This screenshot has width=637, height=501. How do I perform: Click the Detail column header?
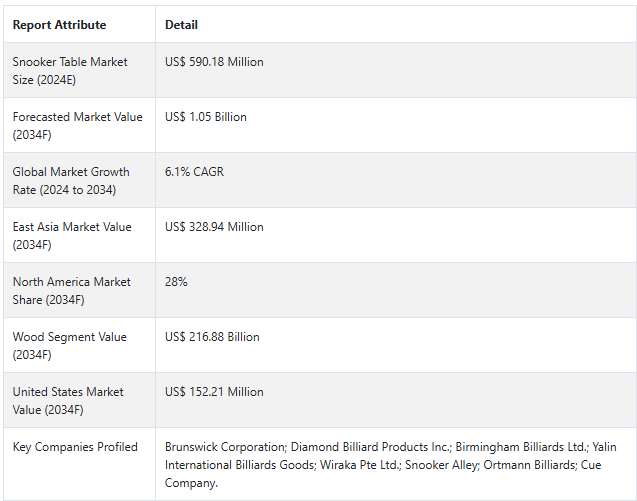pyautogui.click(x=181, y=25)
